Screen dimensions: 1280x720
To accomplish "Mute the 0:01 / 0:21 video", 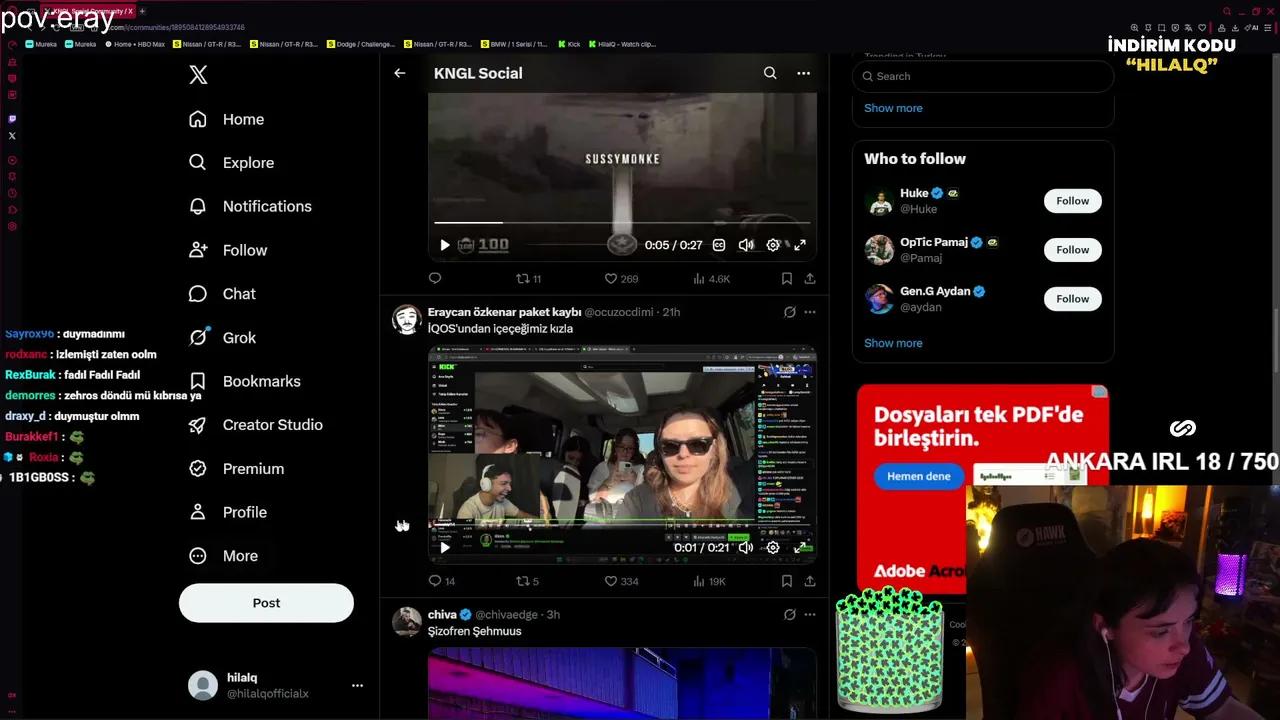I will pos(746,548).
